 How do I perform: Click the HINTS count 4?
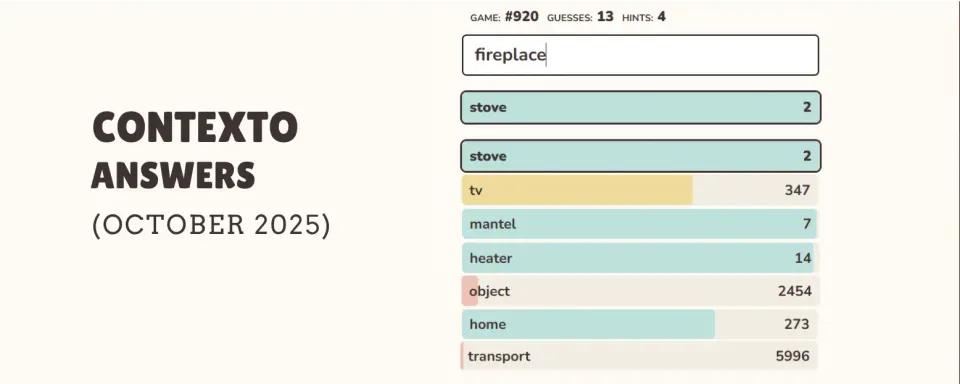pyautogui.click(x=661, y=17)
